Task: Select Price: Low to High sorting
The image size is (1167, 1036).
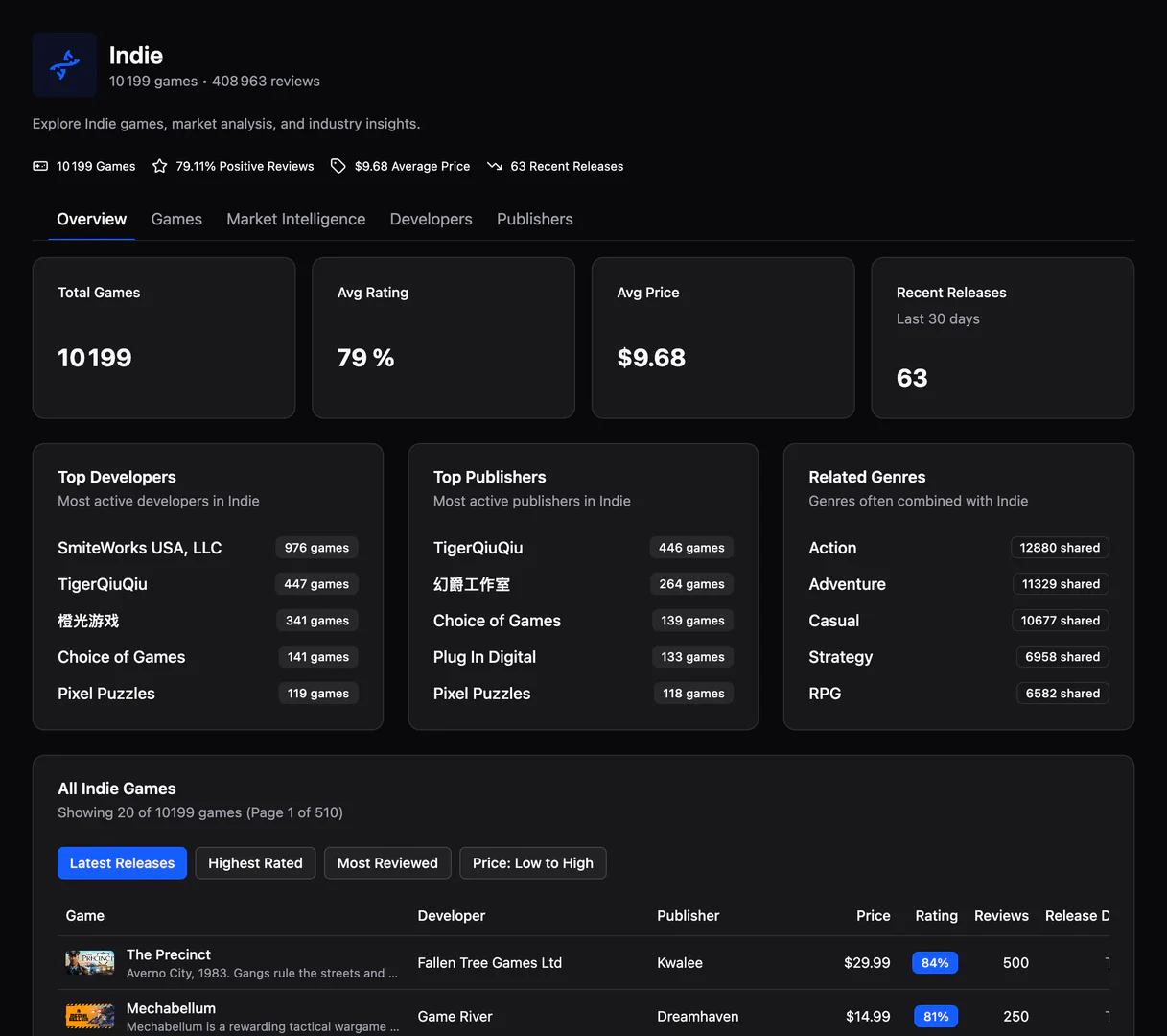Action: [532, 862]
